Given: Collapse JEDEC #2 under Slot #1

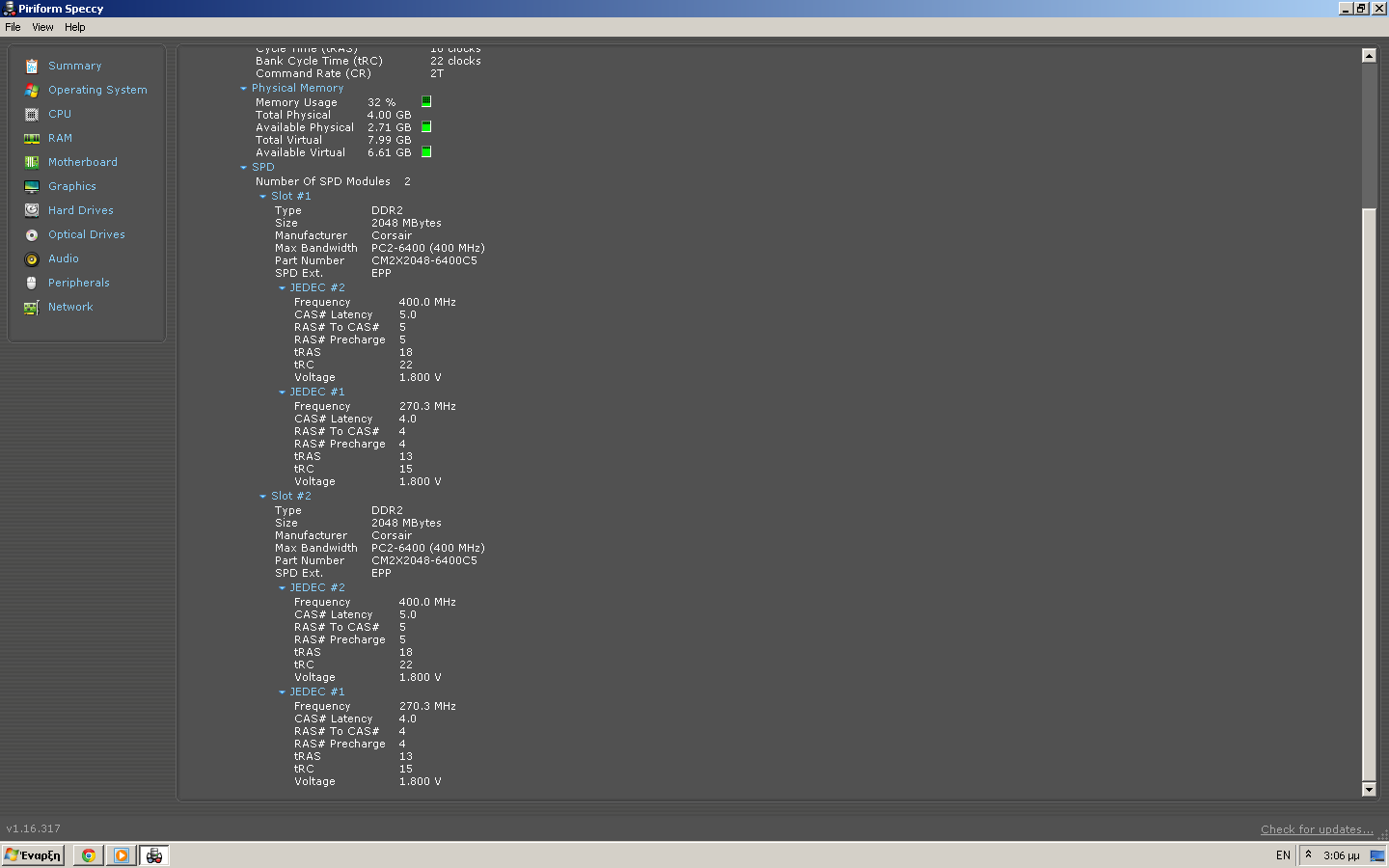Looking at the screenshot, I should (283, 287).
